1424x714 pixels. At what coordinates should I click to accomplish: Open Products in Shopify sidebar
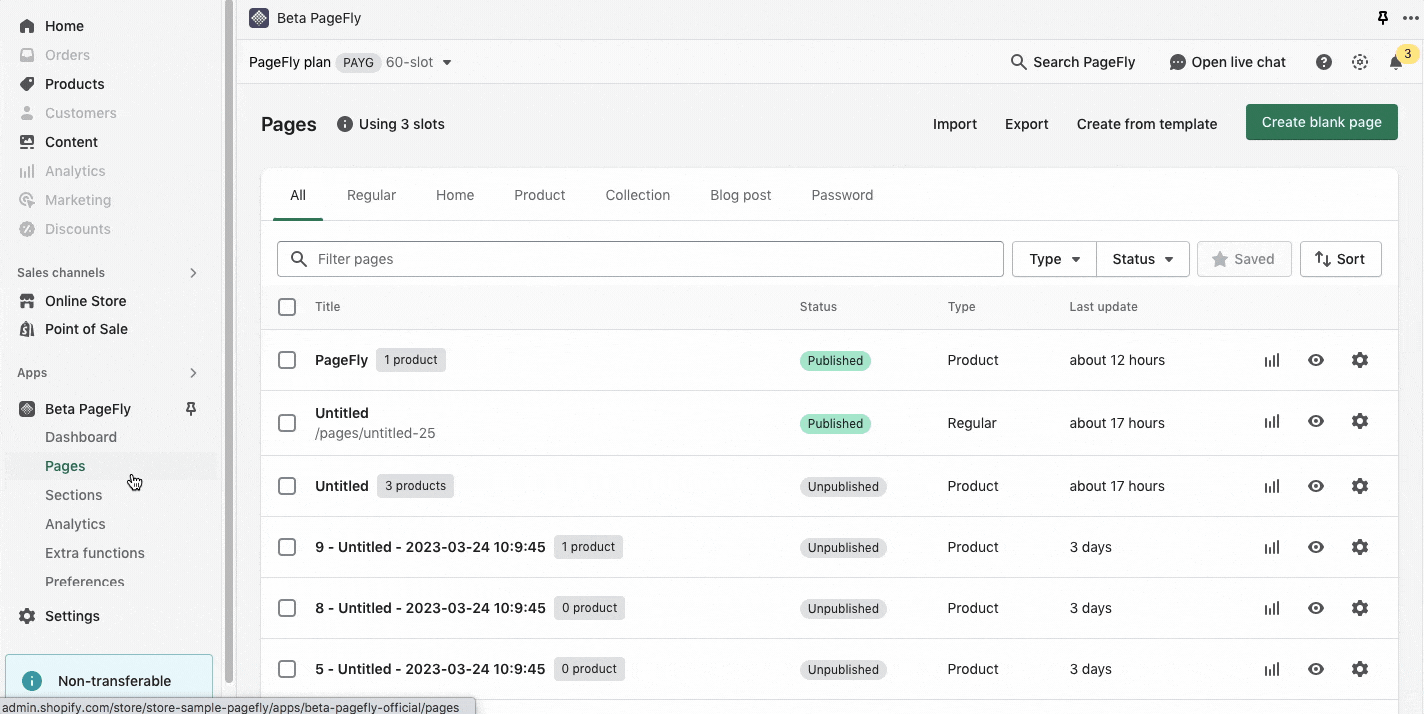point(75,84)
